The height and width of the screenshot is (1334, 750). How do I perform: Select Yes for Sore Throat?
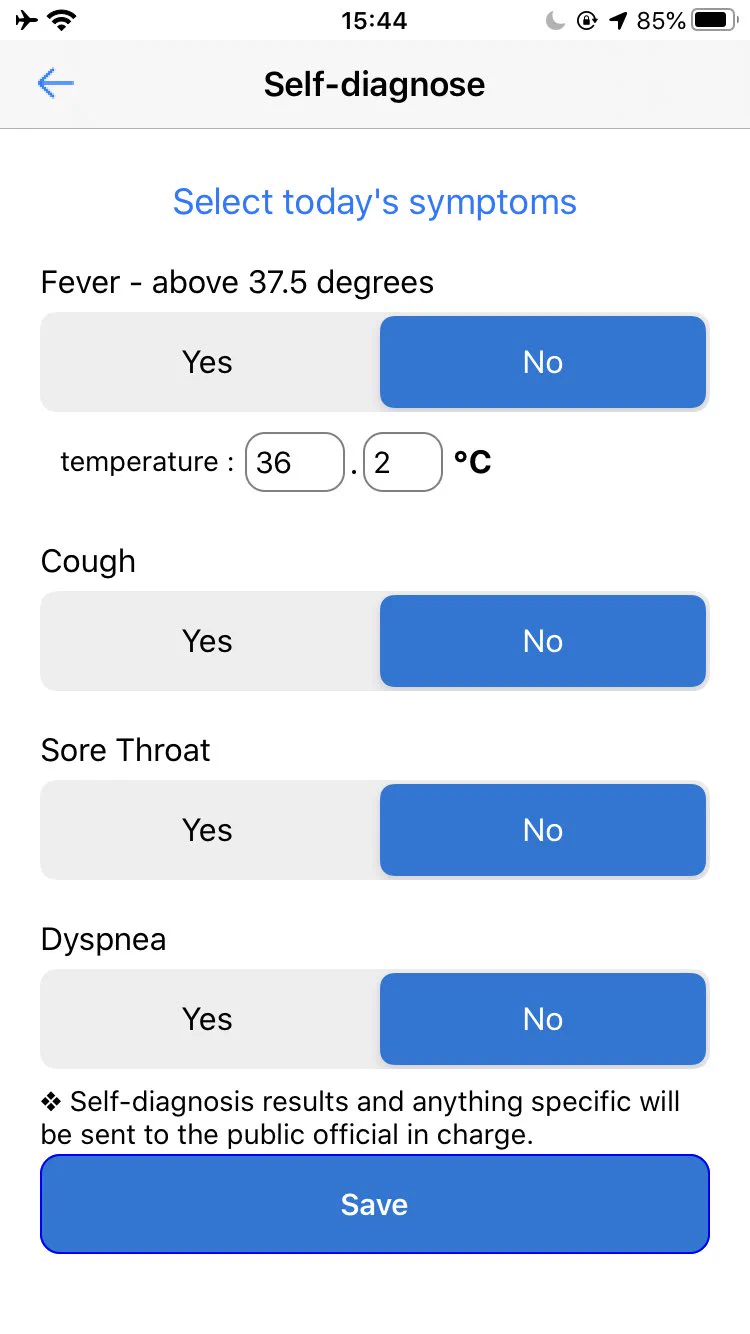point(208,830)
